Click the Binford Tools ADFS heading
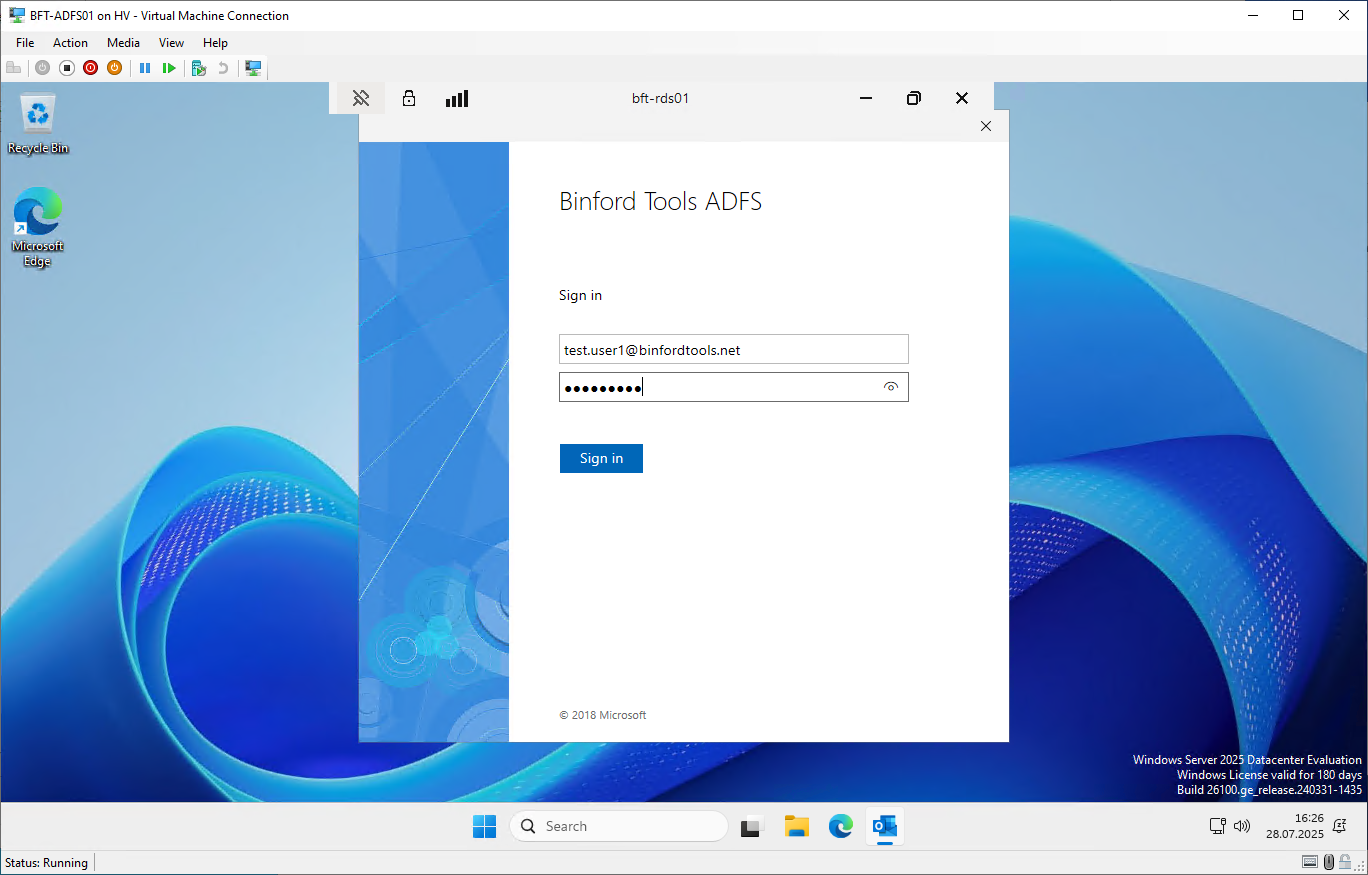The image size is (1368, 875). [x=660, y=201]
